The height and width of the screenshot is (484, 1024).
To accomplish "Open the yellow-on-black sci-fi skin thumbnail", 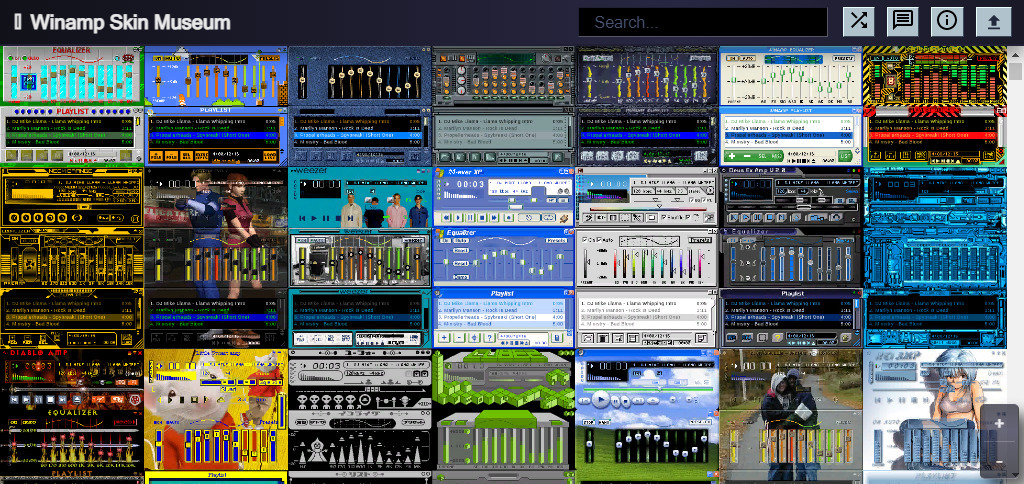I will [x=72, y=257].
